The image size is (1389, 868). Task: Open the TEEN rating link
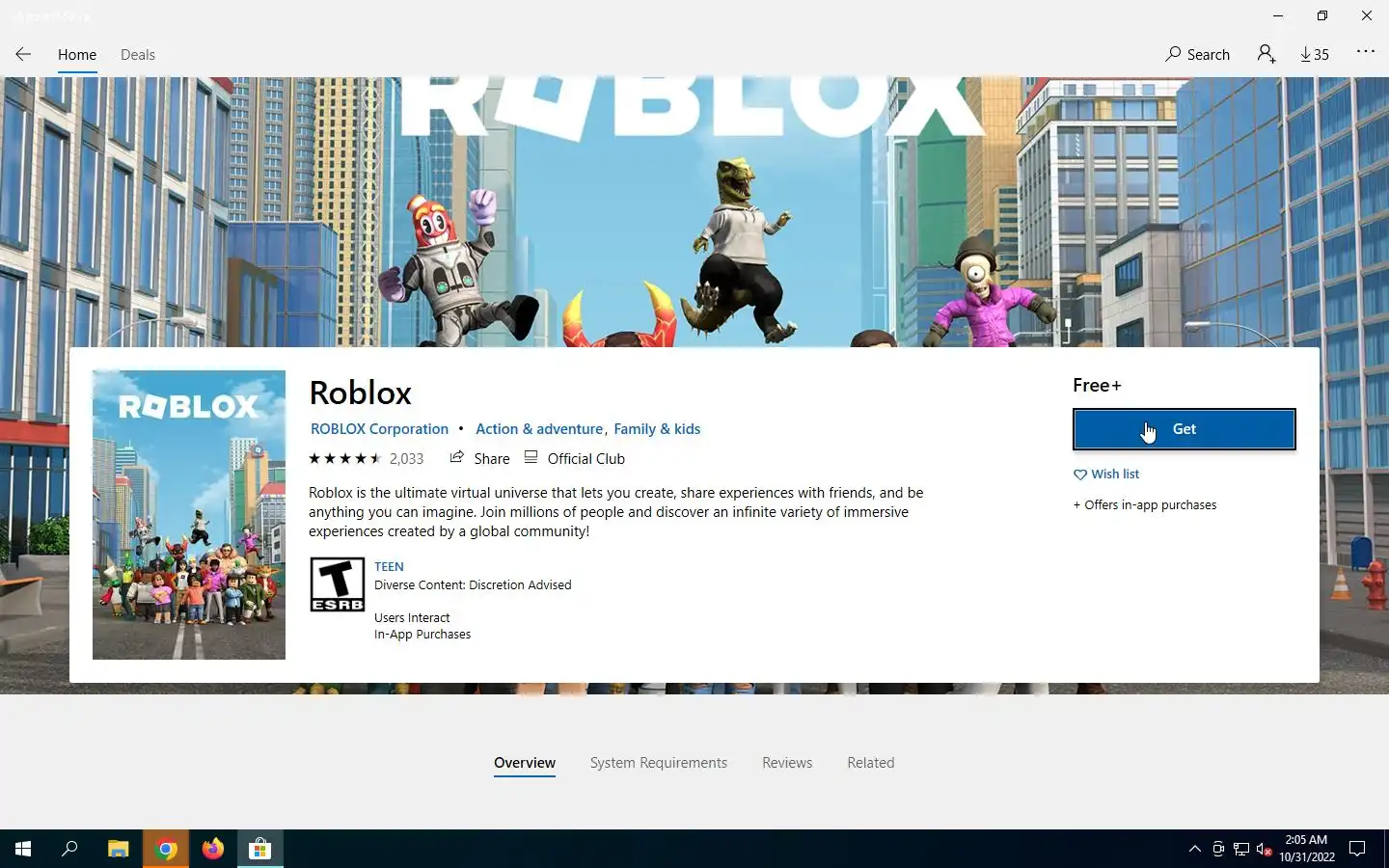point(389,567)
